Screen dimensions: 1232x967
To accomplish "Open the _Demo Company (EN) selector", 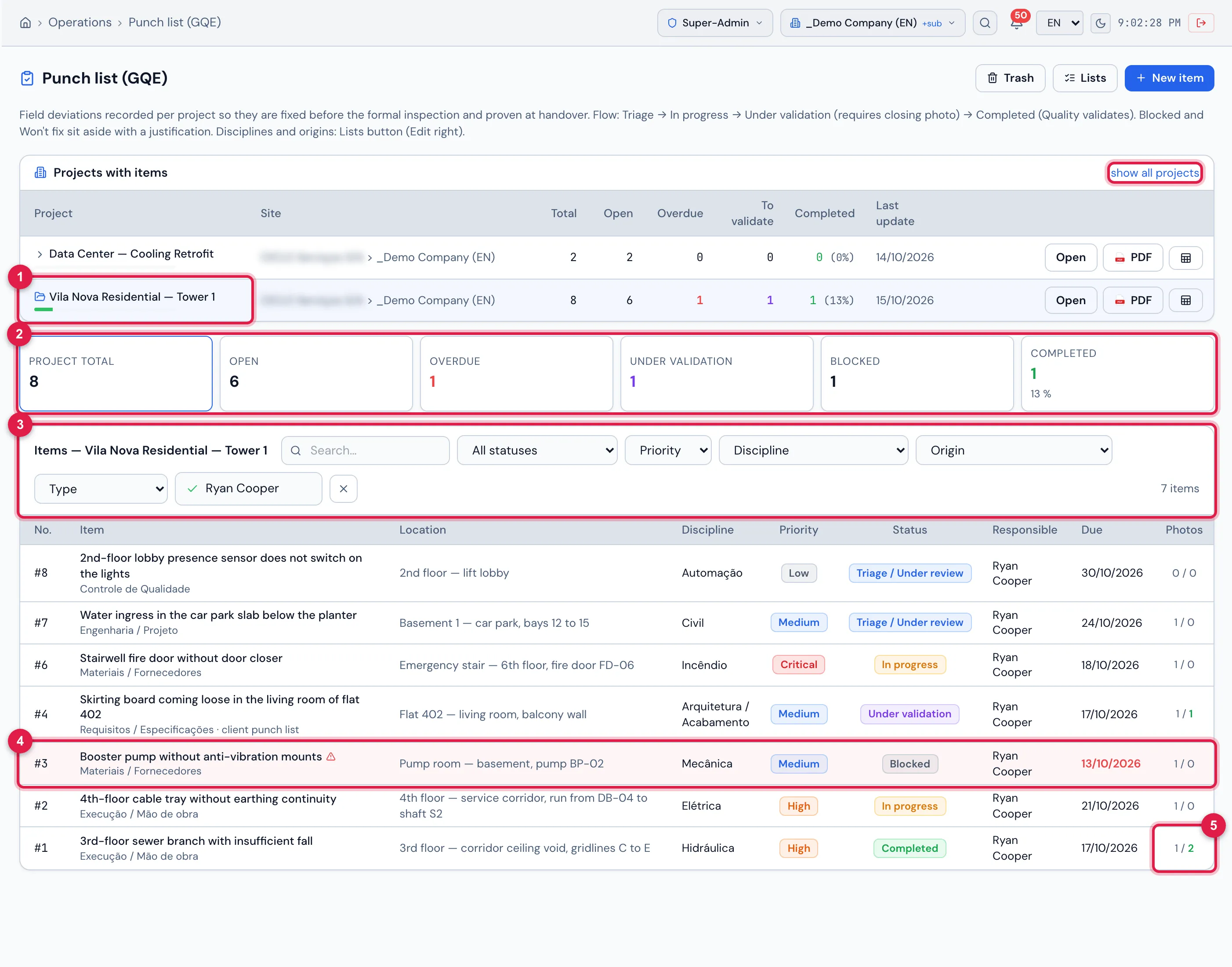I will click(x=873, y=23).
